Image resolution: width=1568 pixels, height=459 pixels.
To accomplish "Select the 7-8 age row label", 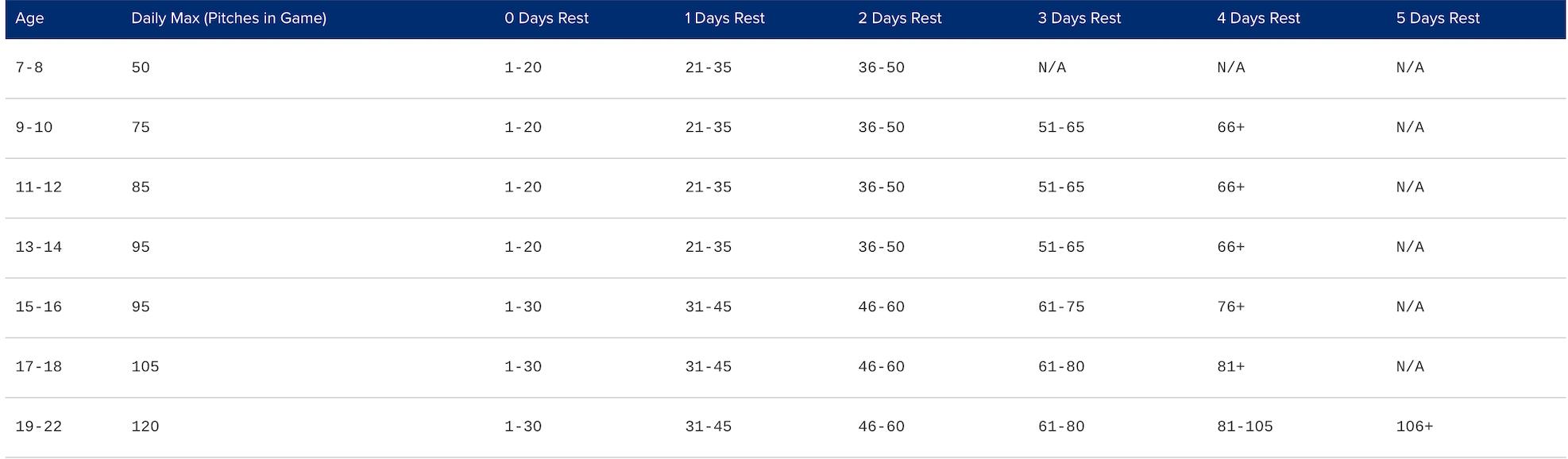I will 29,67.
